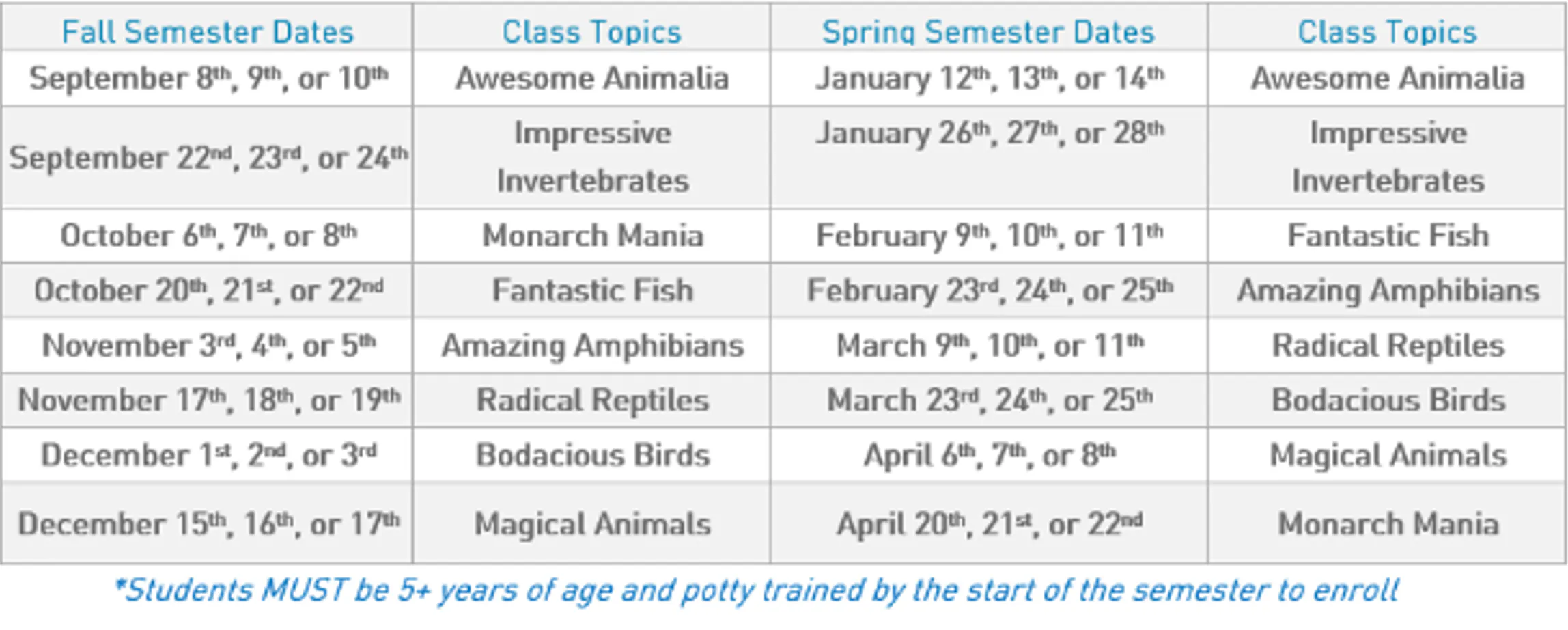This screenshot has width=1568, height=630.
Task: Click the Fall Semester Dates header
Action: pos(208,32)
